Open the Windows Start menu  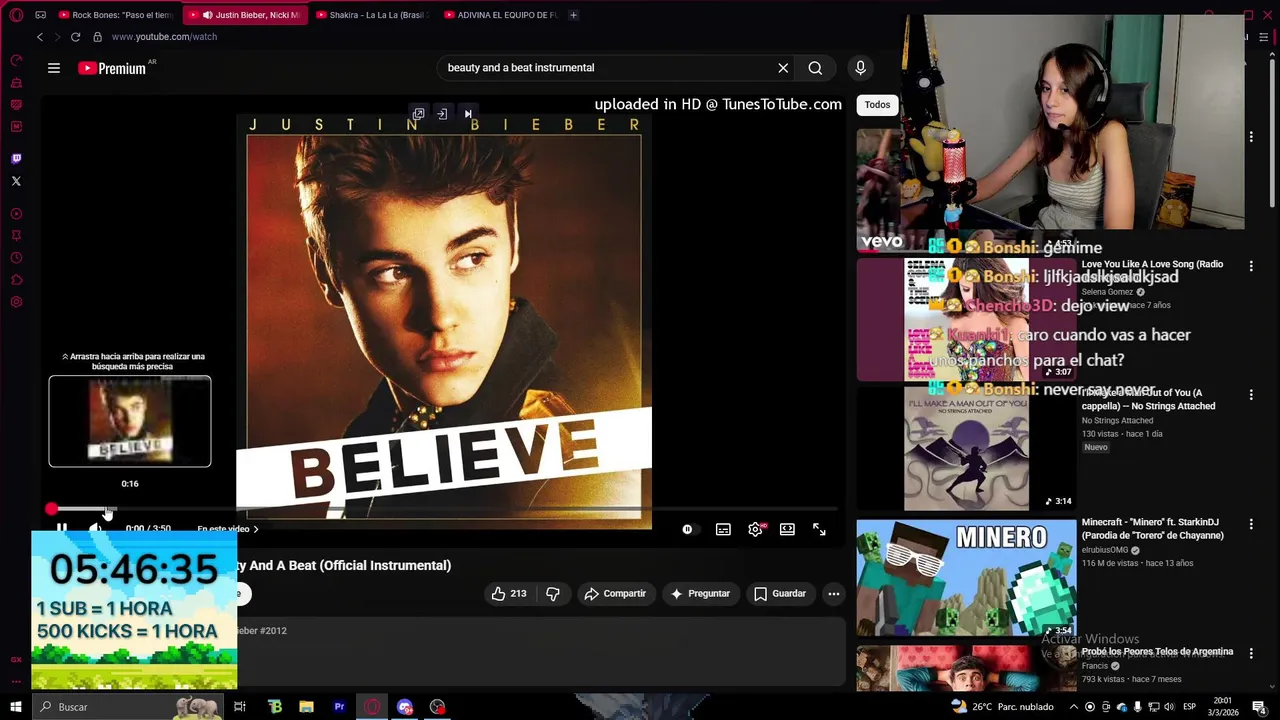[16, 707]
